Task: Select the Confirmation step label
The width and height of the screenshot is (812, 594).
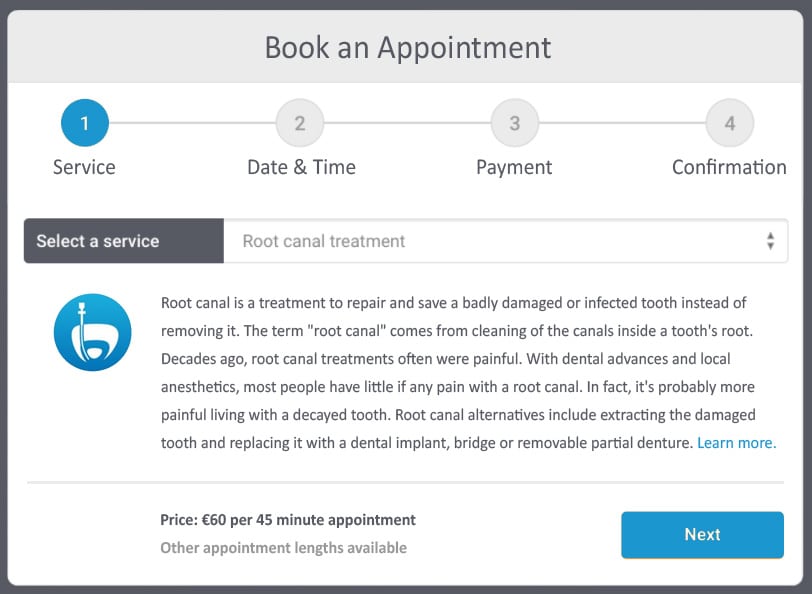Action: [729, 167]
